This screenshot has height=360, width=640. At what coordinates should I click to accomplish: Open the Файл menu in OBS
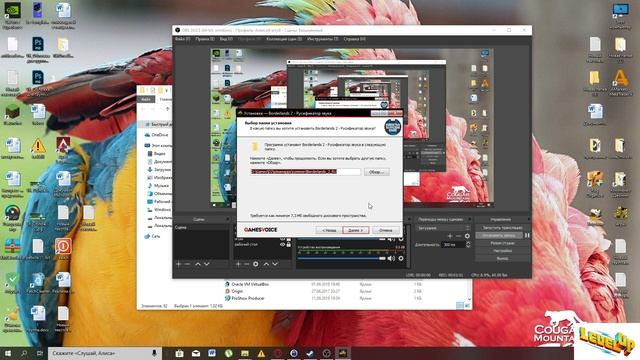(x=182, y=39)
